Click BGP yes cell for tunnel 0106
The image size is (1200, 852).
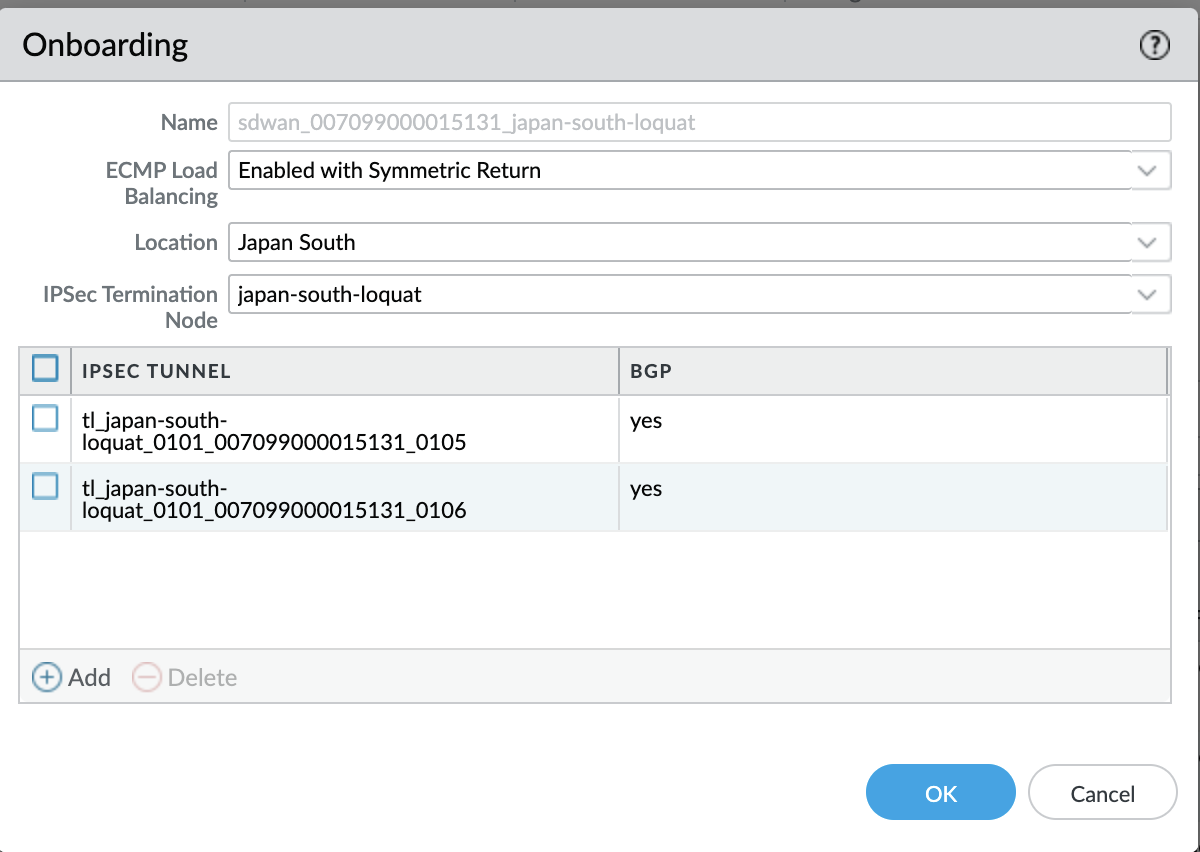tap(646, 489)
